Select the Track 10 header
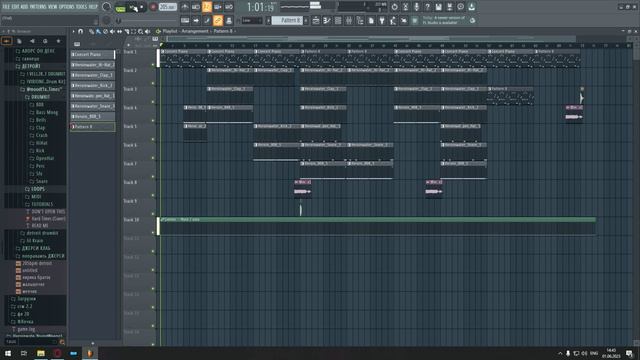 pyautogui.click(x=139, y=226)
